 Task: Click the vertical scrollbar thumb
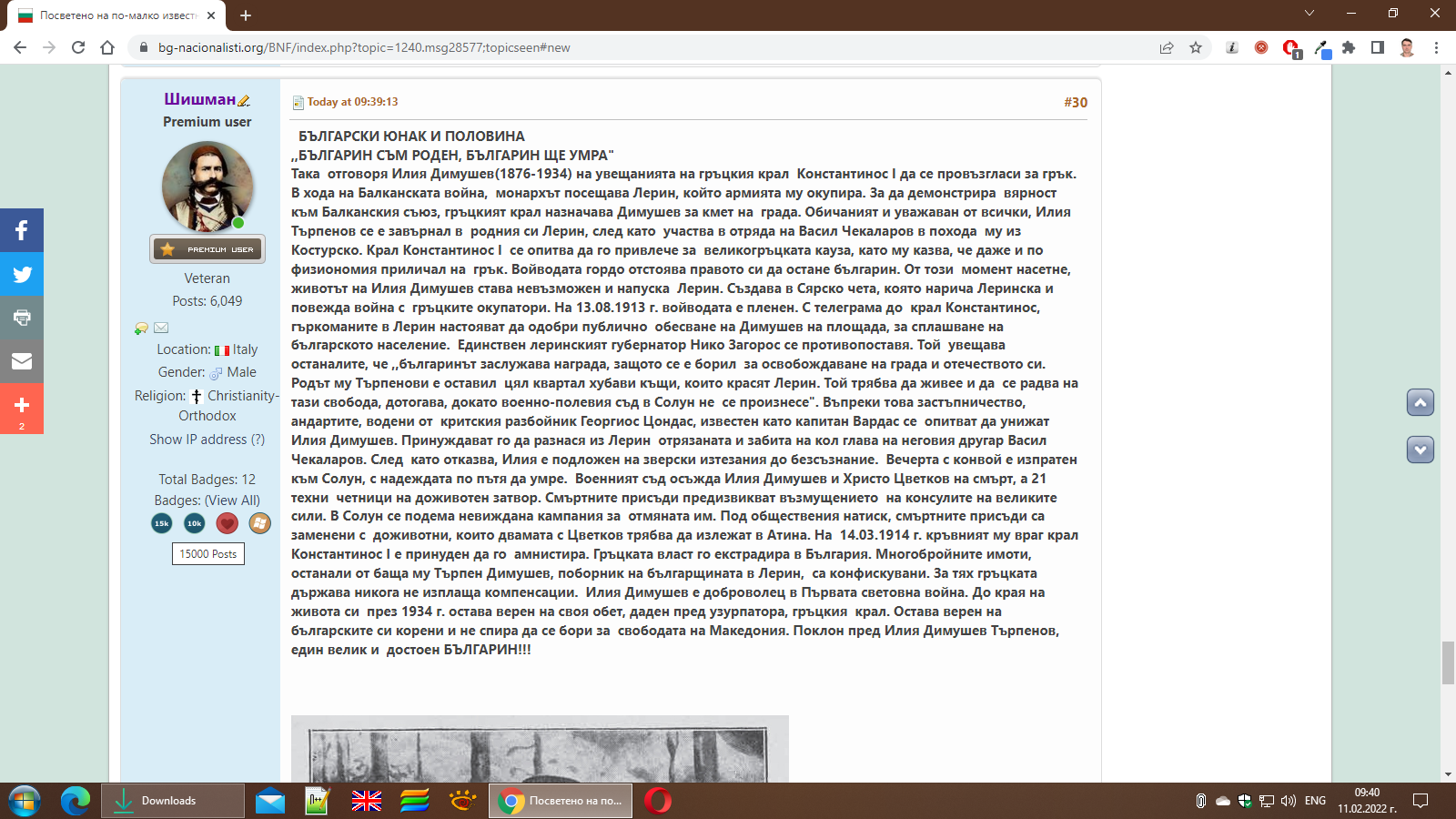pyautogui.click(x=1448, y=662)
